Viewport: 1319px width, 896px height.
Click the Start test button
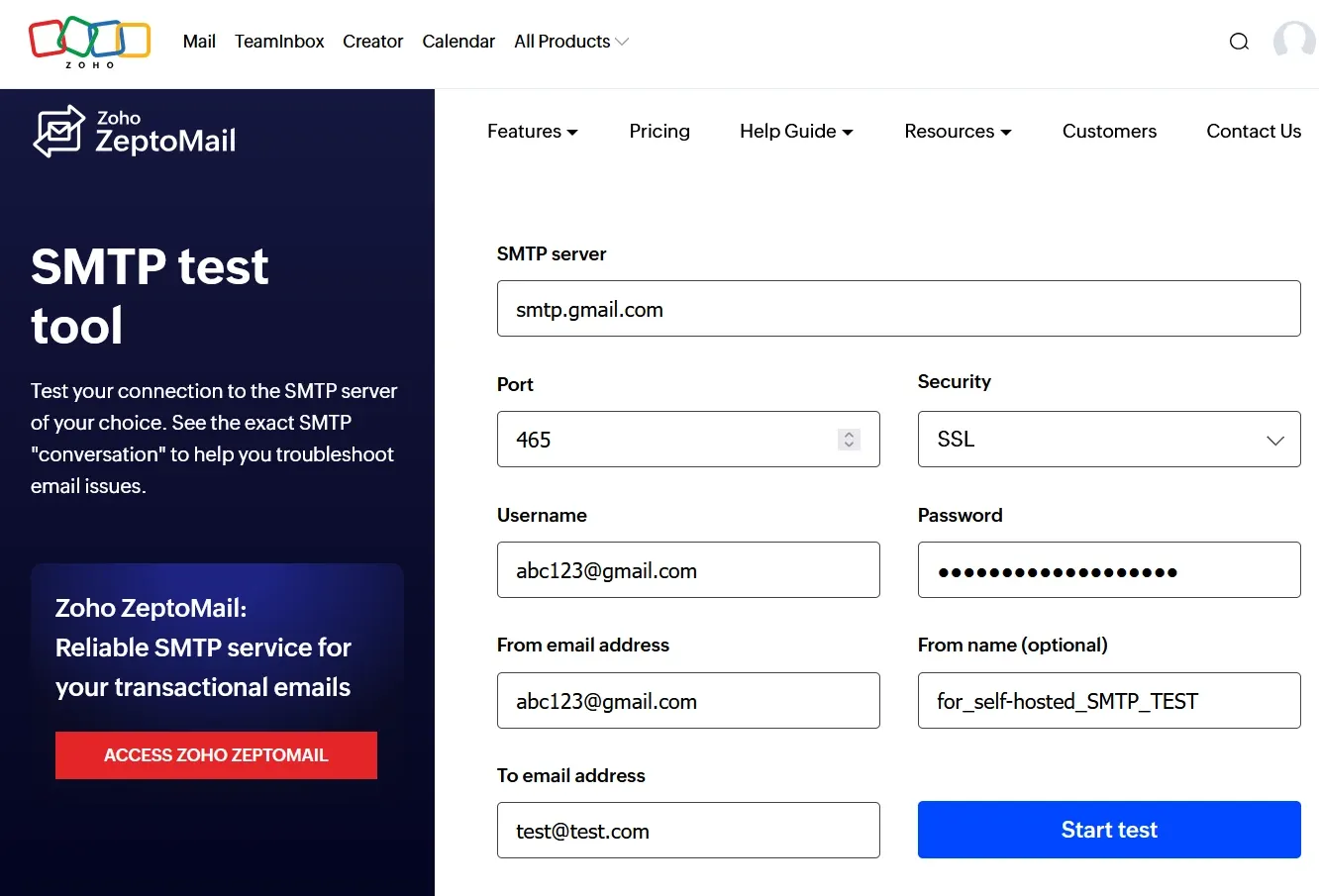1109,830
